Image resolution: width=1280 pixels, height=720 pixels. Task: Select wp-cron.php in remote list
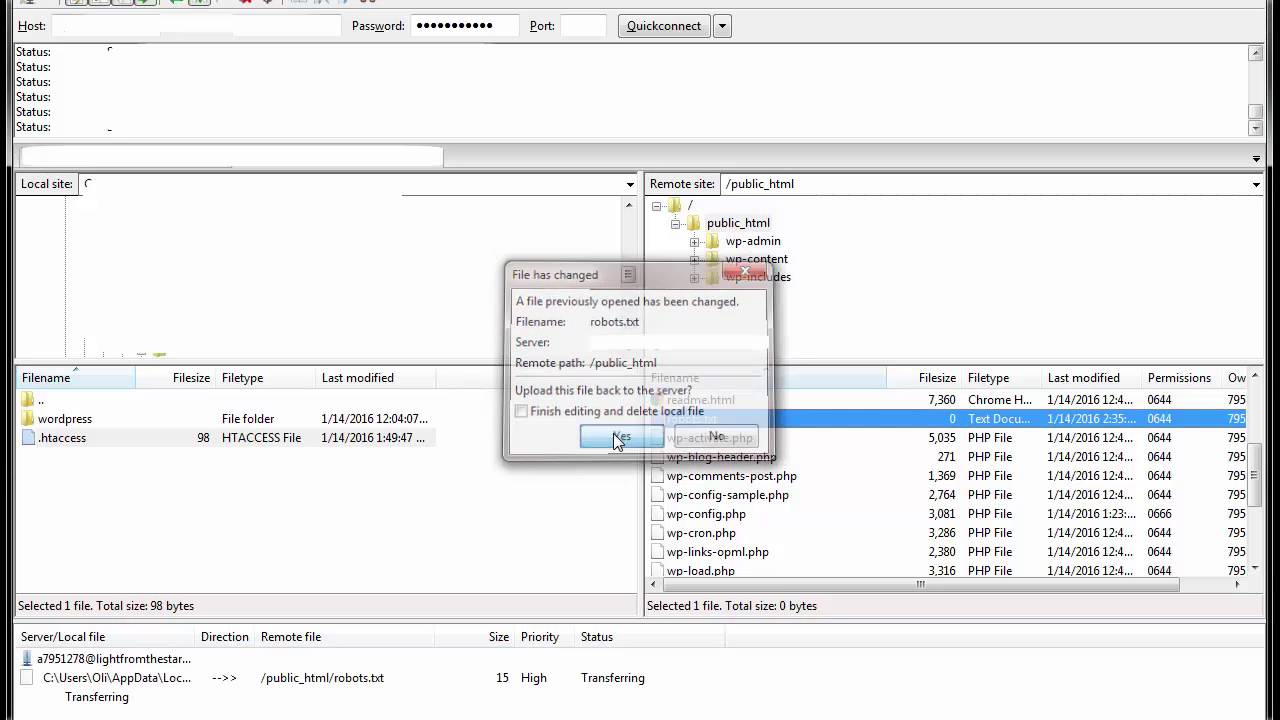701,533
